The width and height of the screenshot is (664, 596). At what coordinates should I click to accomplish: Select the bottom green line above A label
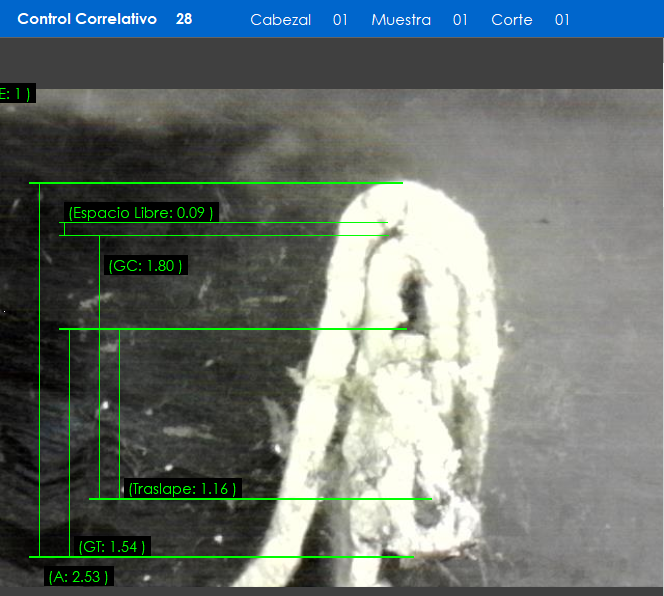(220, 556)
